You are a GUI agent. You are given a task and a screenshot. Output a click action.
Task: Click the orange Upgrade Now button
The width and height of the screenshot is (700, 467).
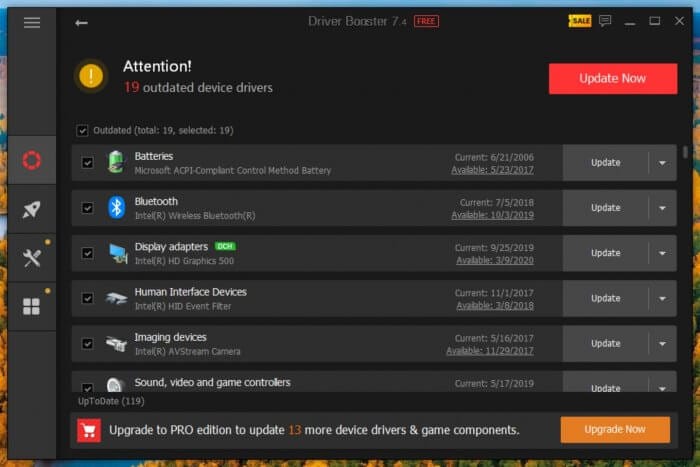615,429
